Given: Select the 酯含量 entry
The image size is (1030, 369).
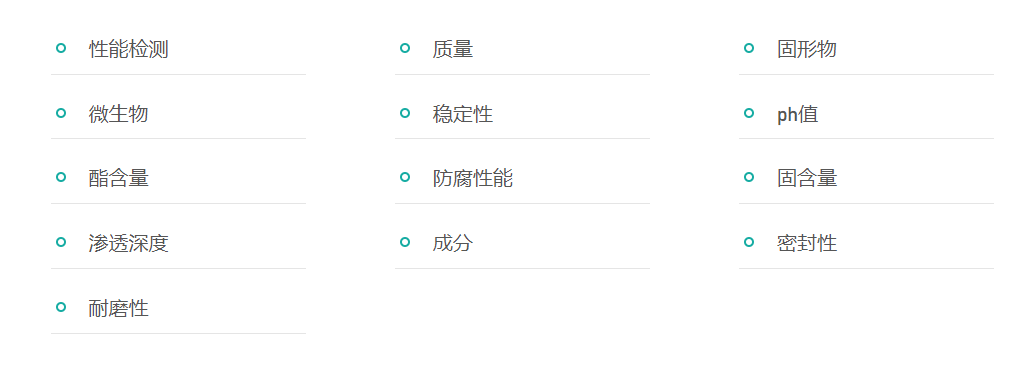Looking at the screenshot, I should [118, 178].
